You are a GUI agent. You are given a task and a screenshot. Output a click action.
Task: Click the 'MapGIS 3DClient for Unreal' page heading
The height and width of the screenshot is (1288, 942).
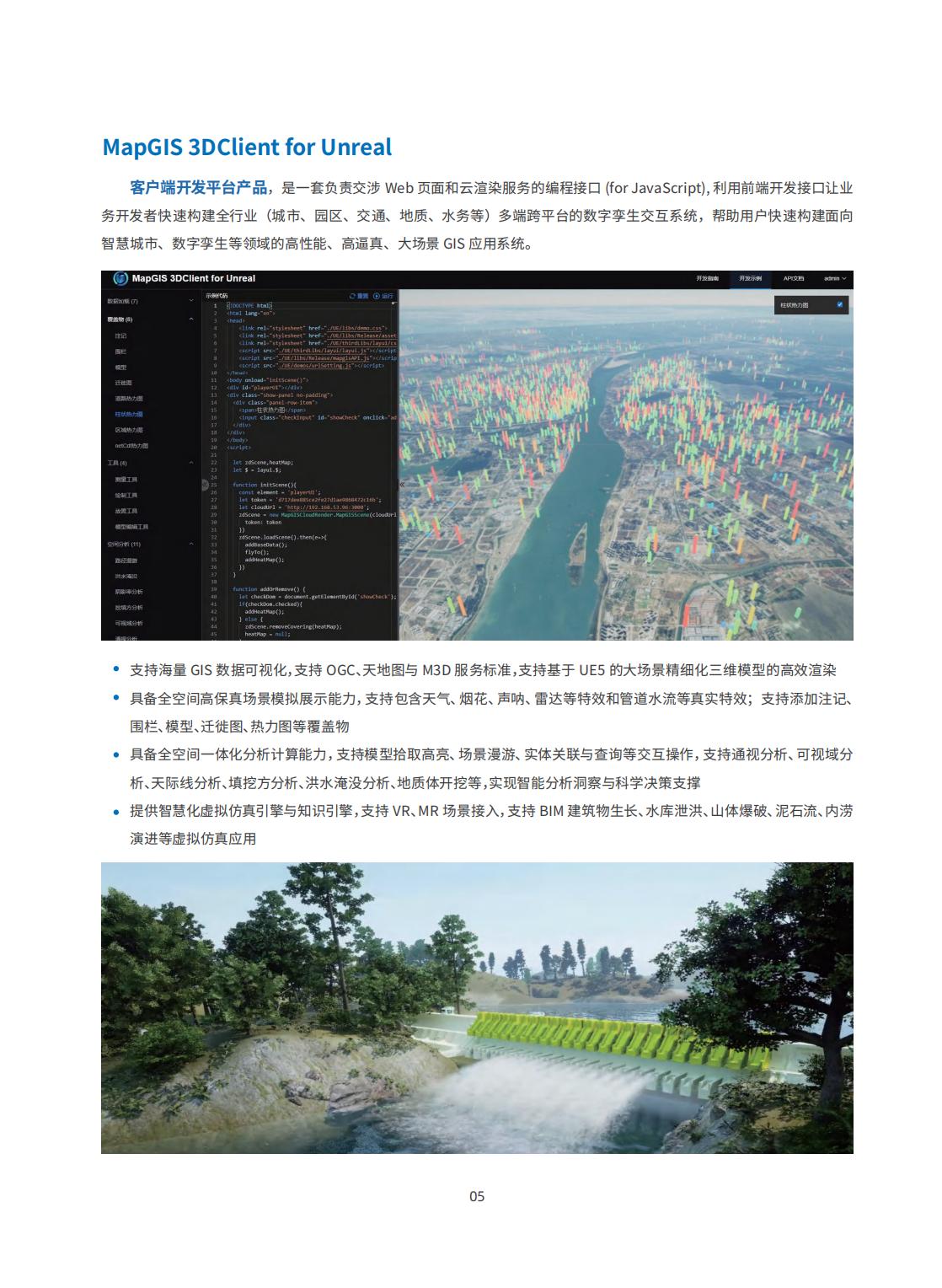point(247,147)
